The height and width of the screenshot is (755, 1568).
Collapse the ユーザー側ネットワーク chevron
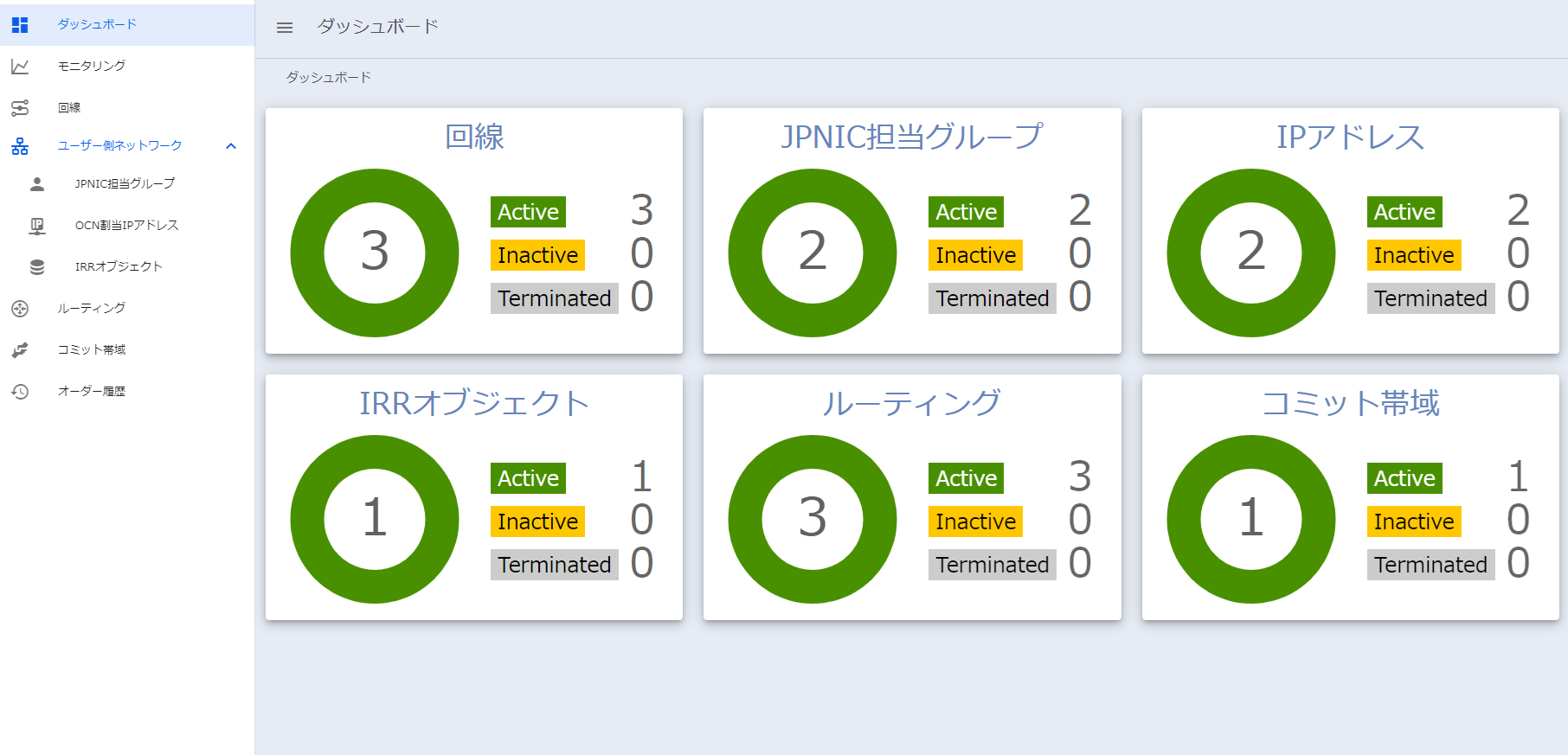pyautogui.click(x=231, y=146)
